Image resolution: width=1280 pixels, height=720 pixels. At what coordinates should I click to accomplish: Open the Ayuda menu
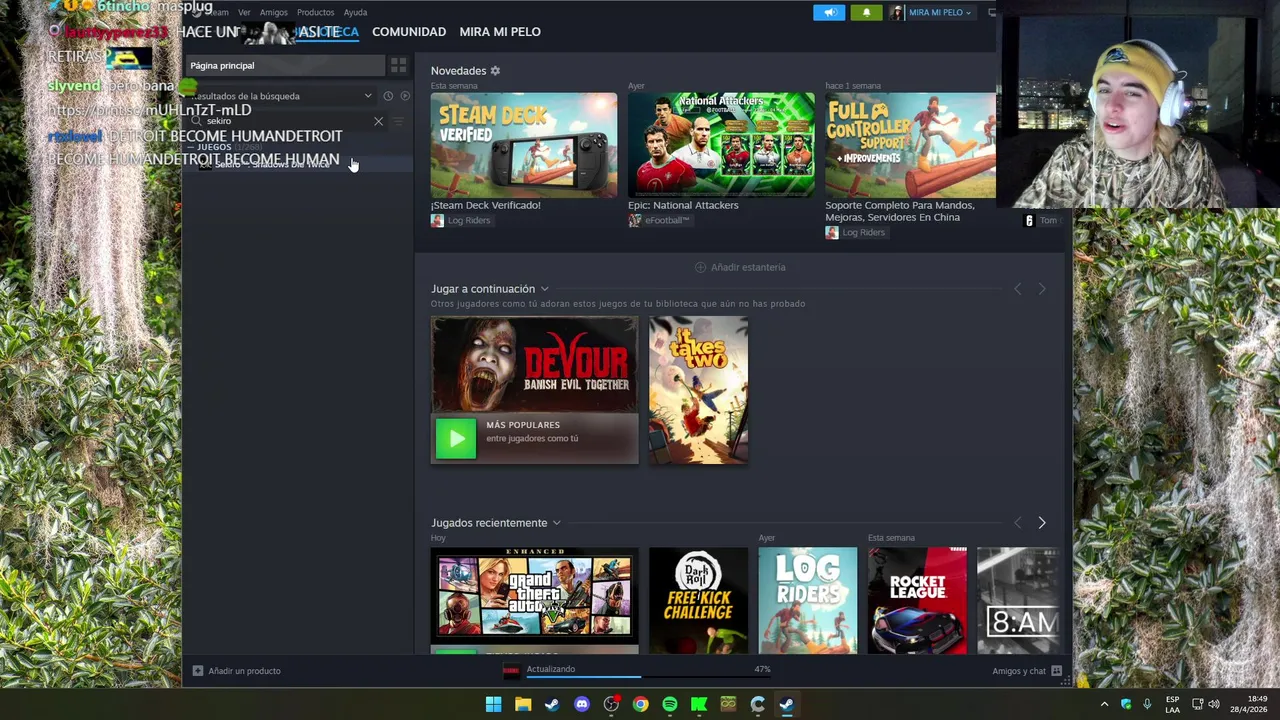pyautogui.click(x=355, y=12)
